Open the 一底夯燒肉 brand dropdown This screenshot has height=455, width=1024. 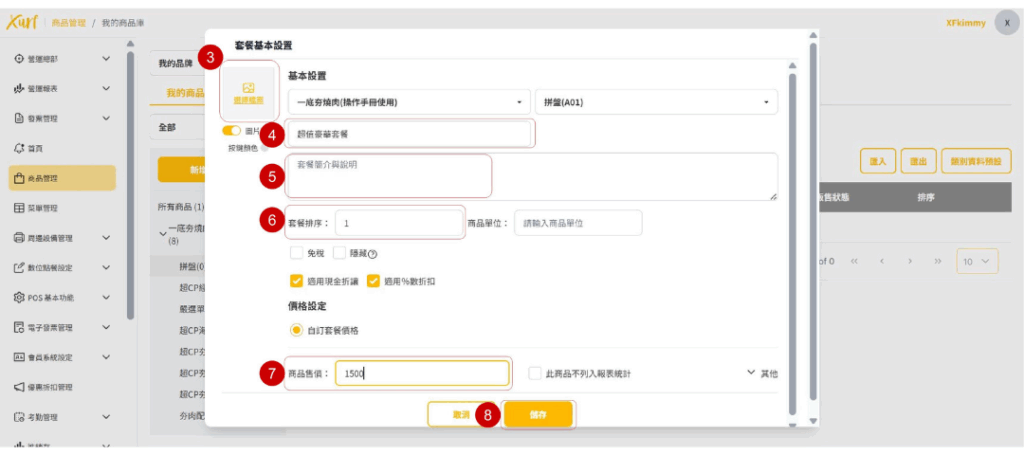[x=408, y=102]
